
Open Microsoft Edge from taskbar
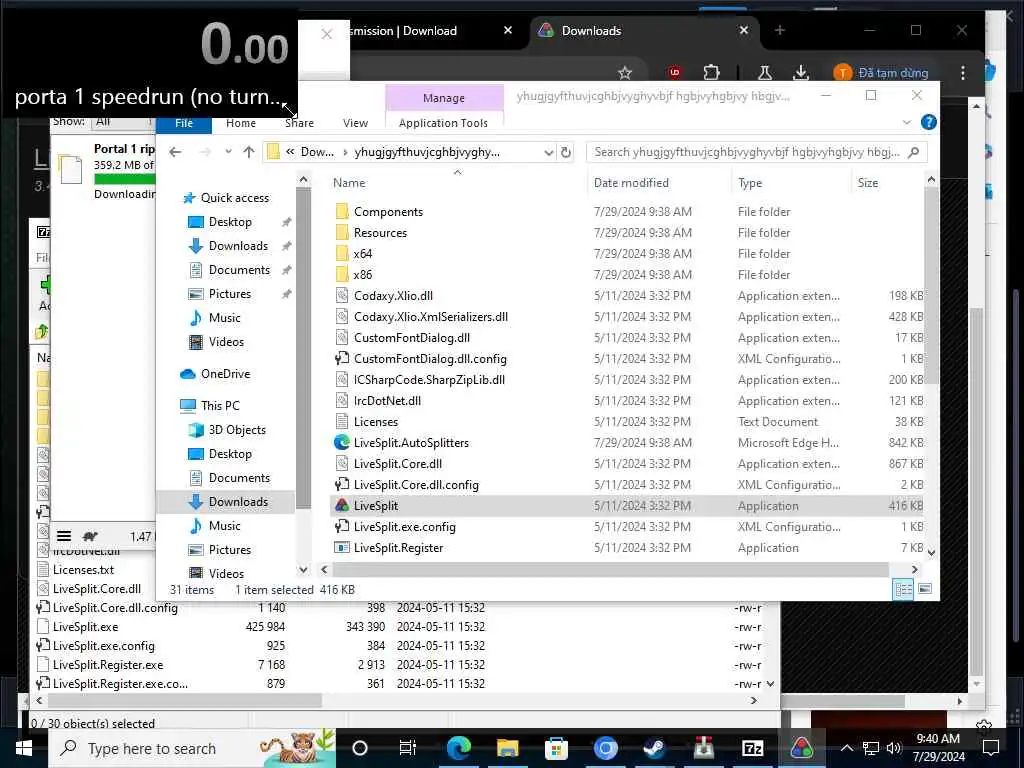coord(458,748)
